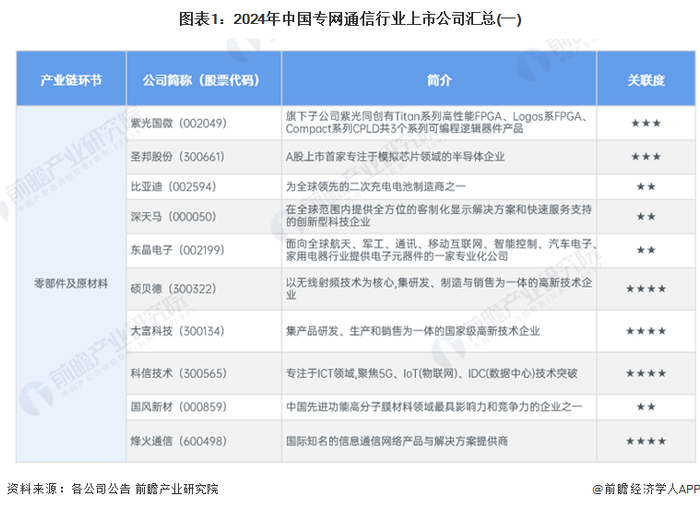Click the two-star rating for 东晶电子
The width and height of the screenshot is (700, 508).
646,250
